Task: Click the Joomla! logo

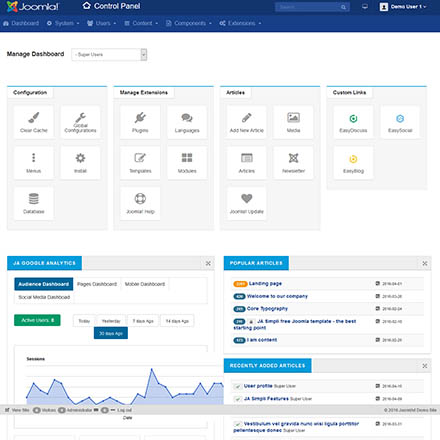Action: click(32, 6)
